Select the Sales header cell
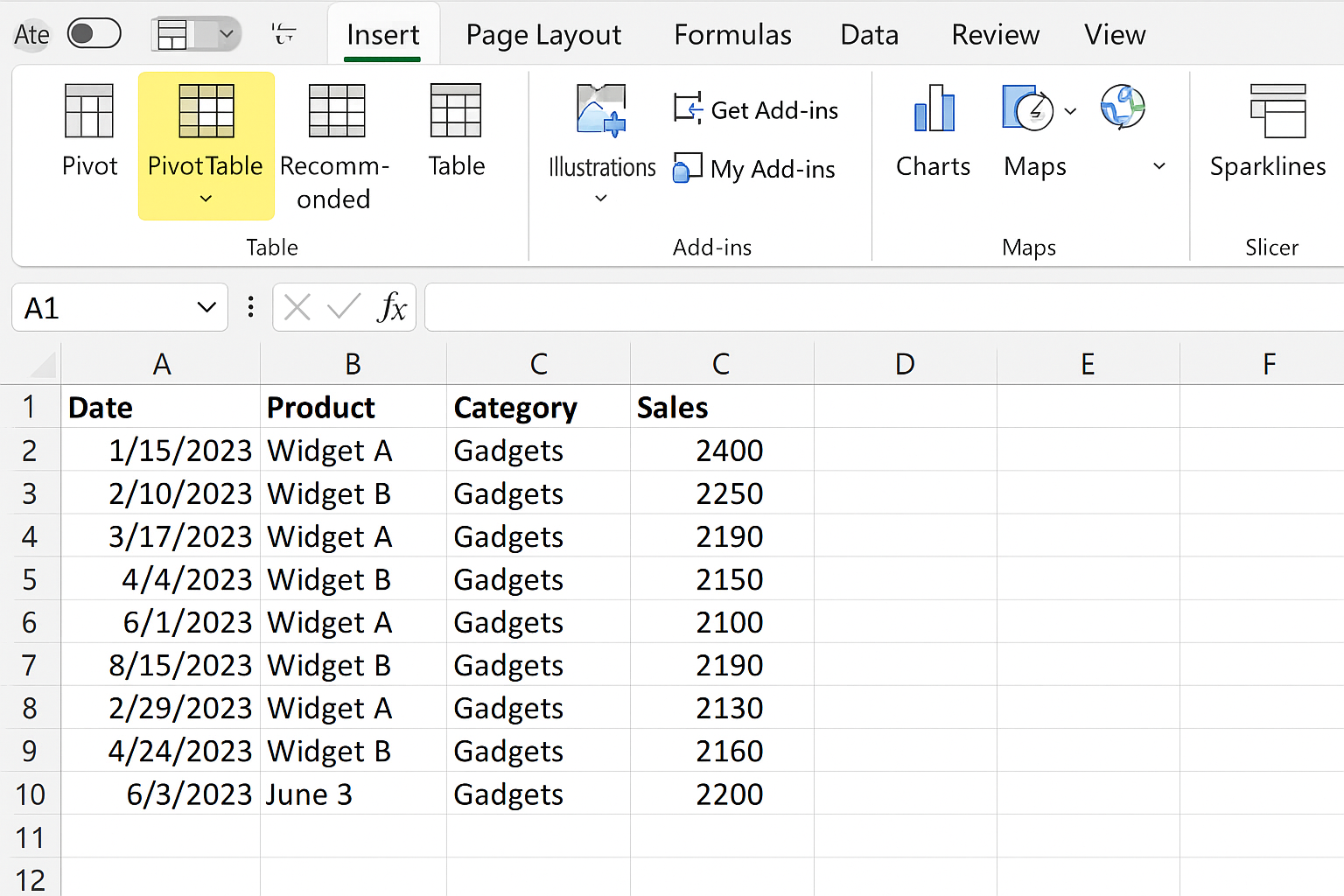This screenshot has height=896, width=1344. tap(722, 407)
